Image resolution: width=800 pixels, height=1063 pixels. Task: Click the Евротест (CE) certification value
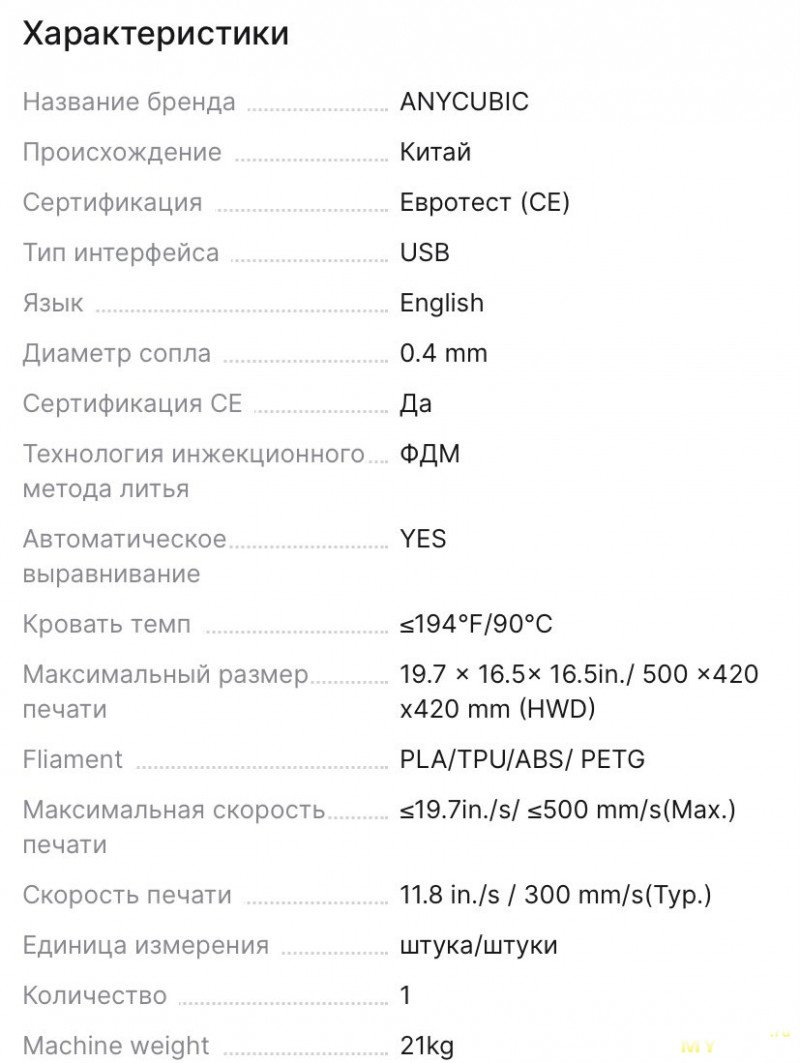pyautogui.click(x=484, y=202)
